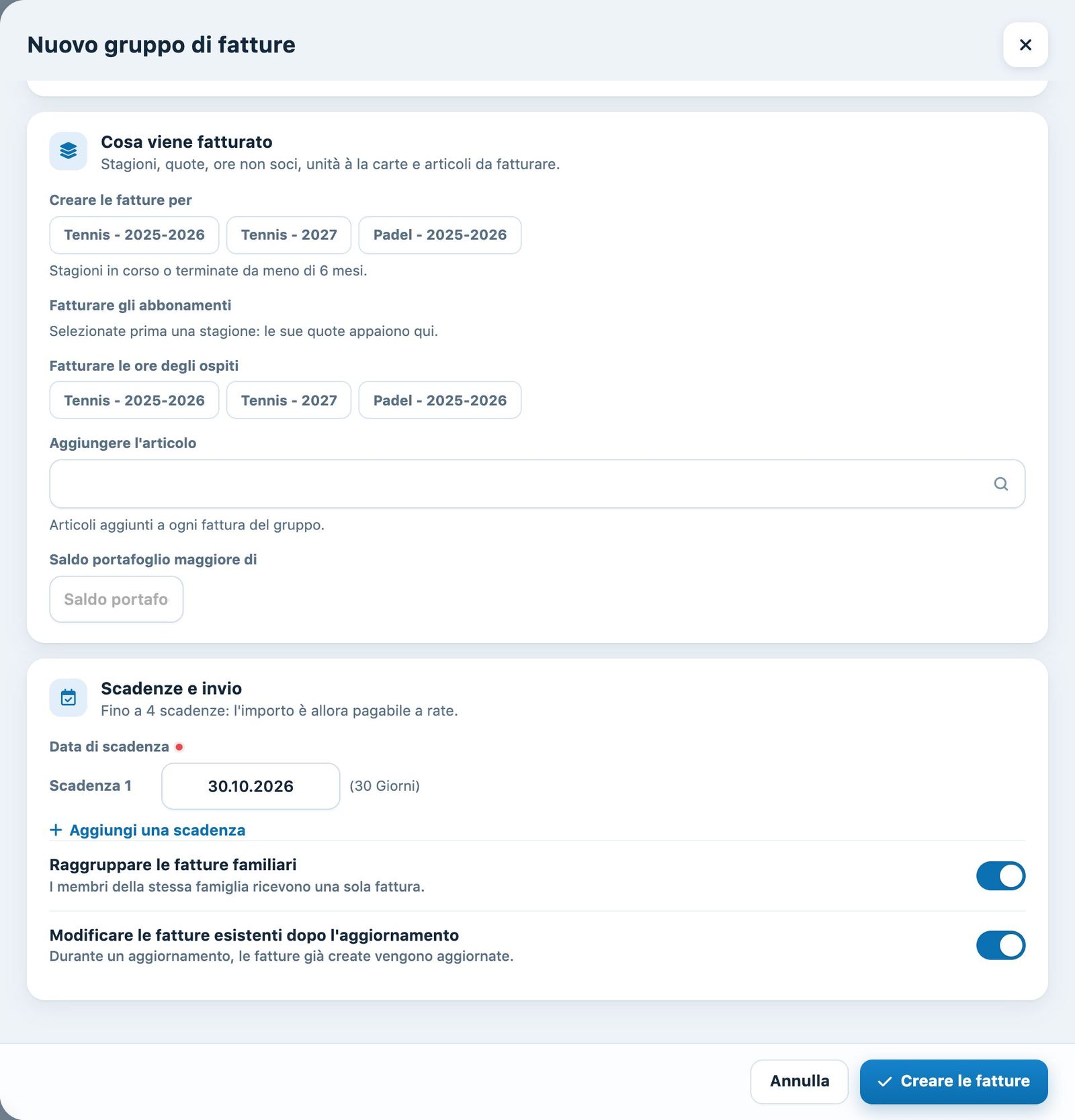
Task: Select Tennis - 2025-2026 for guest hours
Action: click(x=134, y=400)
